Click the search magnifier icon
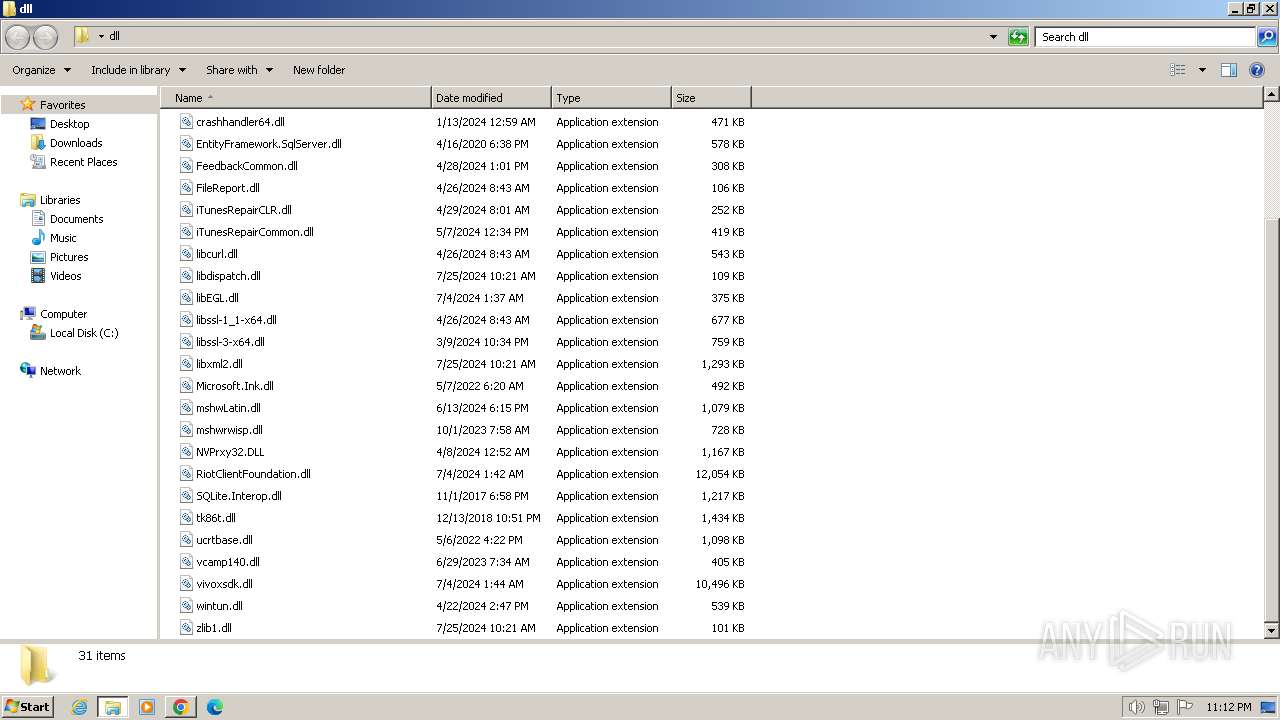The height and width of the screenshot is (720, 1280). 1267,37
